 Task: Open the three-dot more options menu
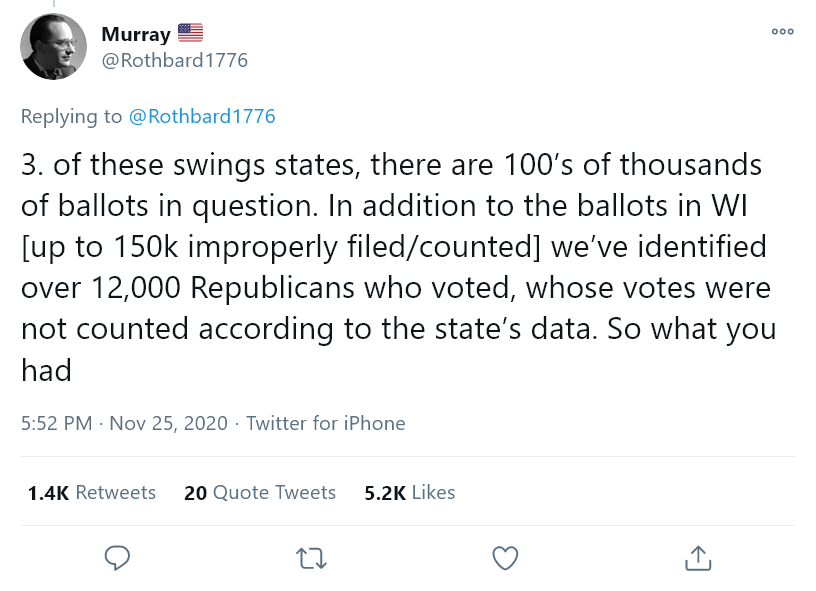tap(782, 32)
